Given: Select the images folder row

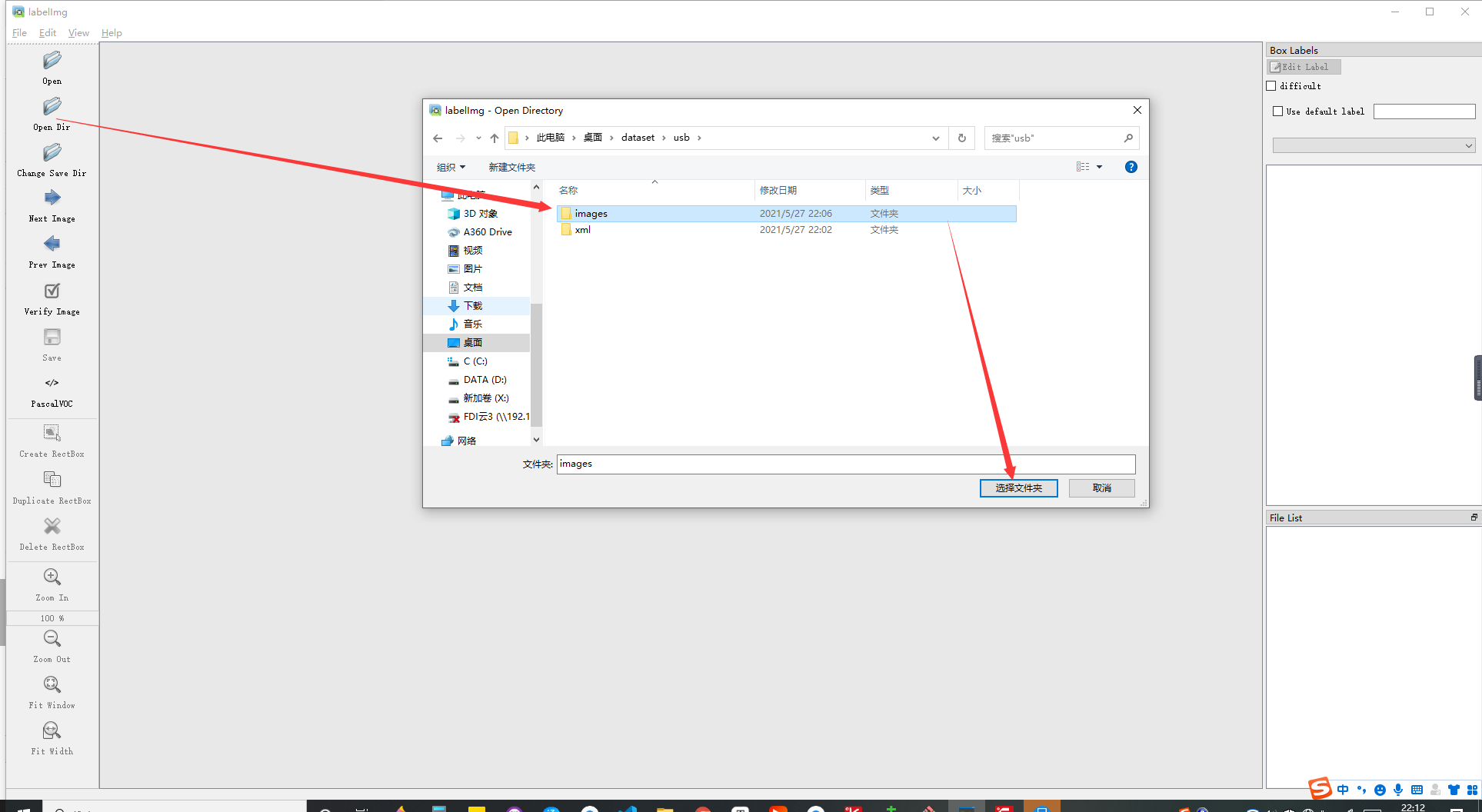Looking at the screenshot, I should 786,214.
